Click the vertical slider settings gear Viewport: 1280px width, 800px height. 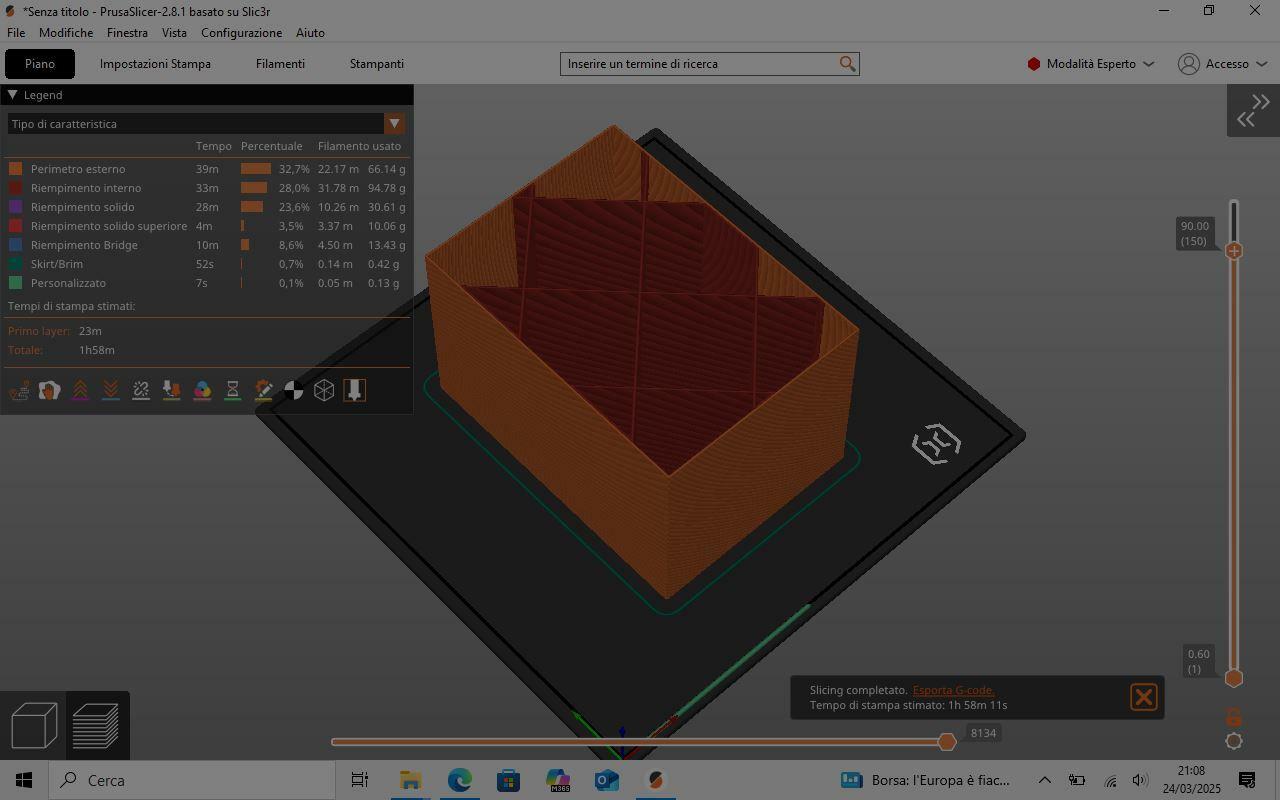click(x=1234, y=741)
